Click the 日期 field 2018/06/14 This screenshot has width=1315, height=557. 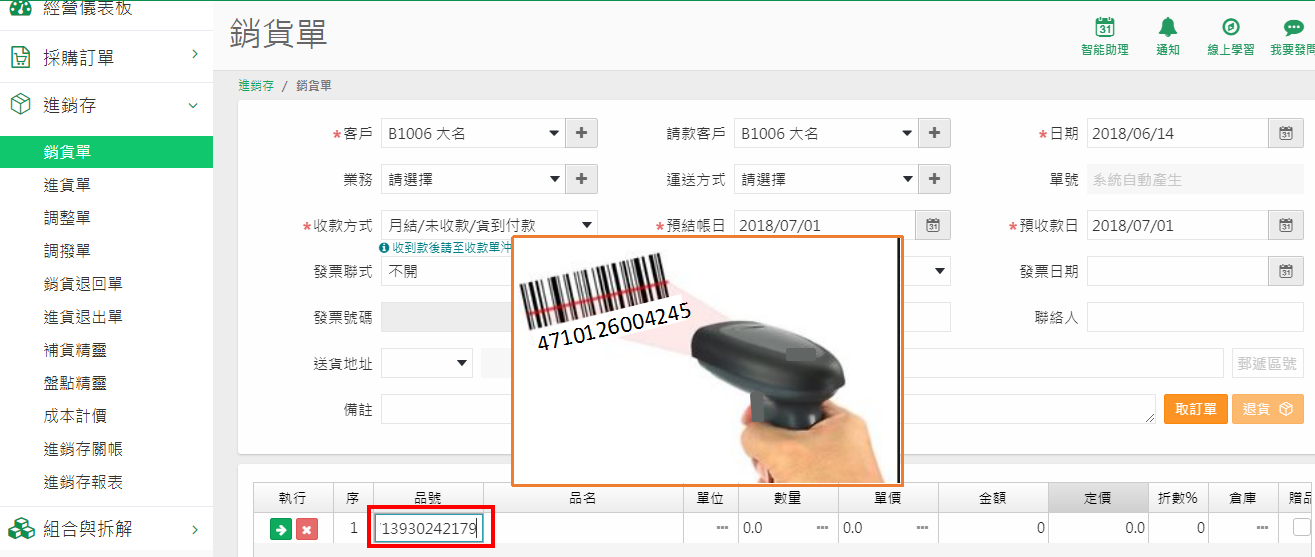click(x=1178, y=133)
